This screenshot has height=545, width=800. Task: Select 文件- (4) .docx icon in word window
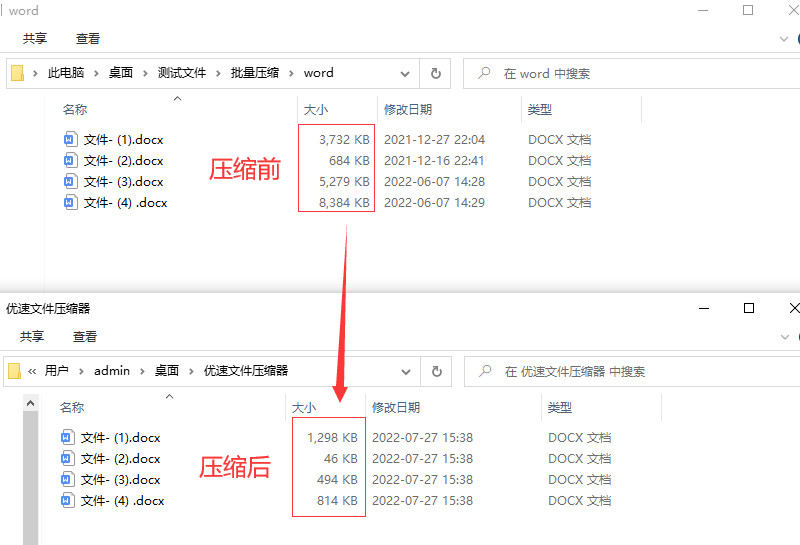pos(70,202)
